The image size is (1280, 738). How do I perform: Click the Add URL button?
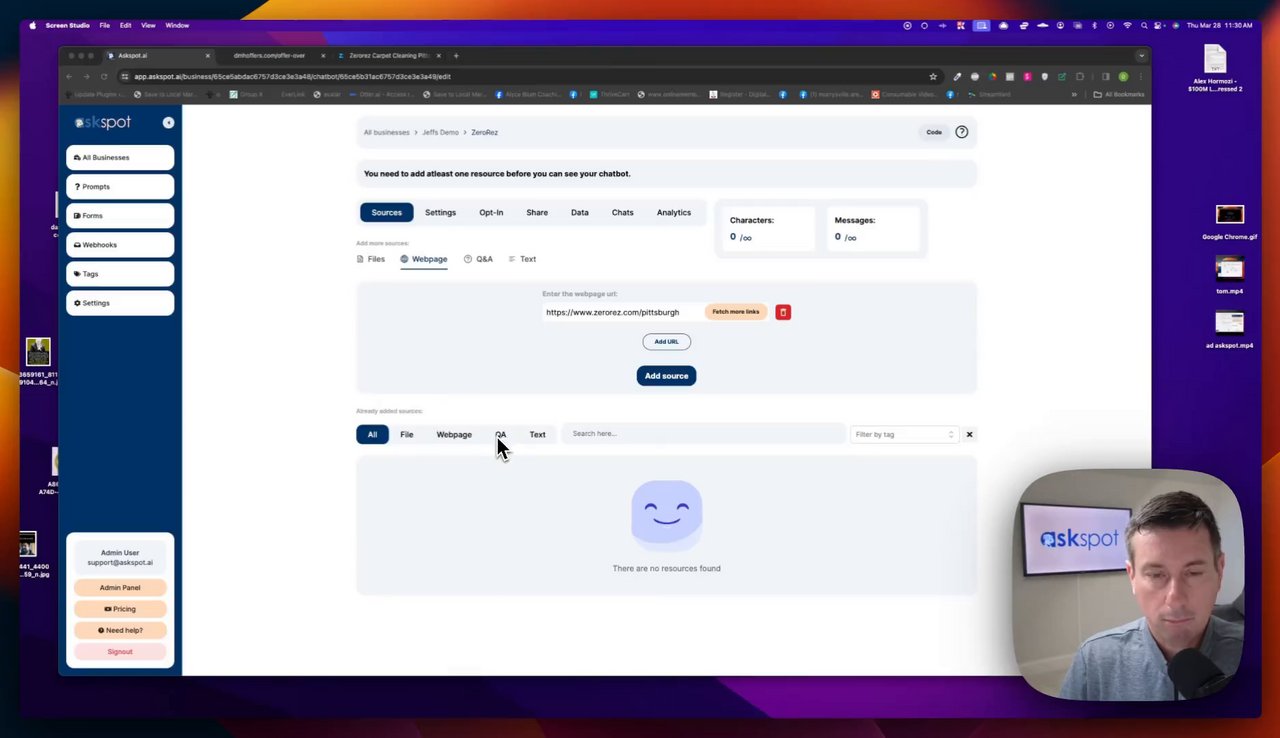pos(666,342)
